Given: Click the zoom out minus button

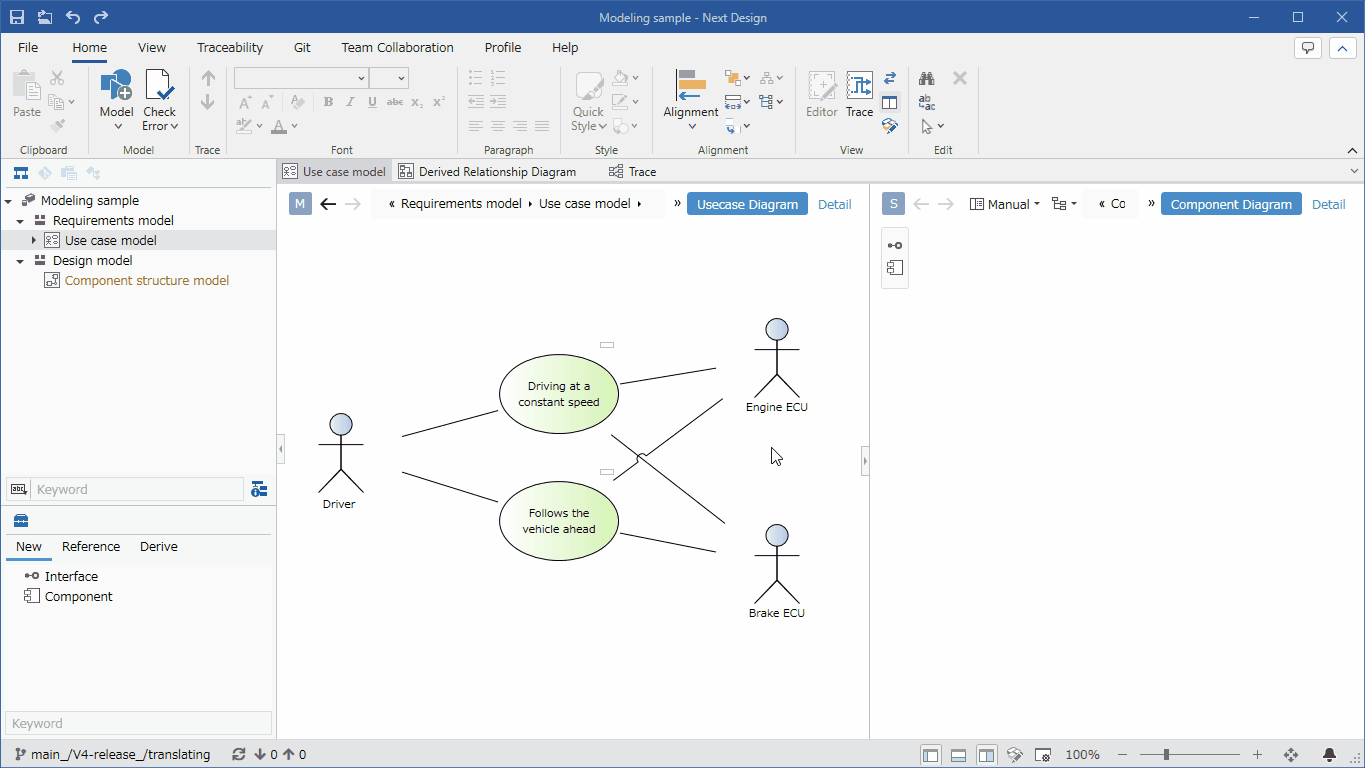Looking at the screenshot, I should (1123, 755).
